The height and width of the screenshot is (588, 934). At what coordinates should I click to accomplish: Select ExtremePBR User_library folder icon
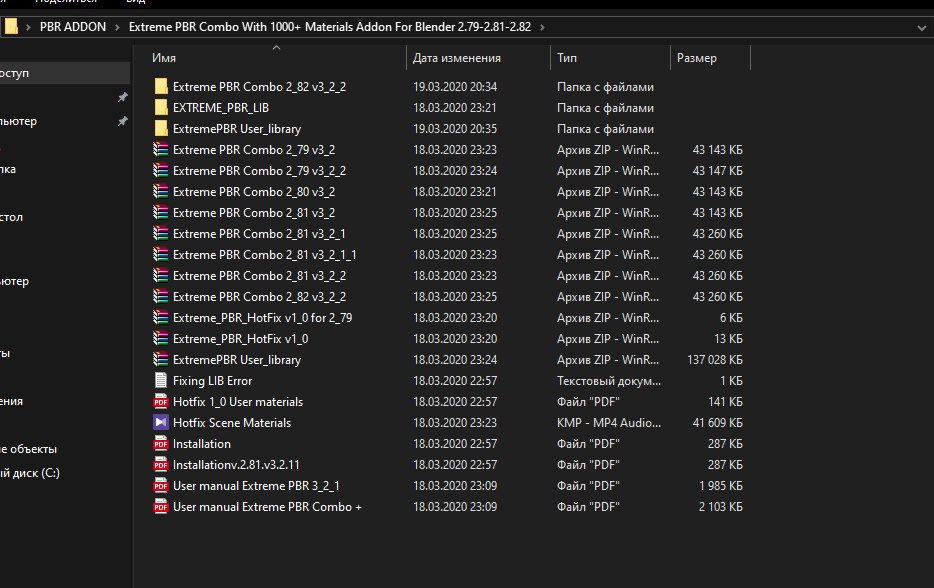[x=161, y=129]
